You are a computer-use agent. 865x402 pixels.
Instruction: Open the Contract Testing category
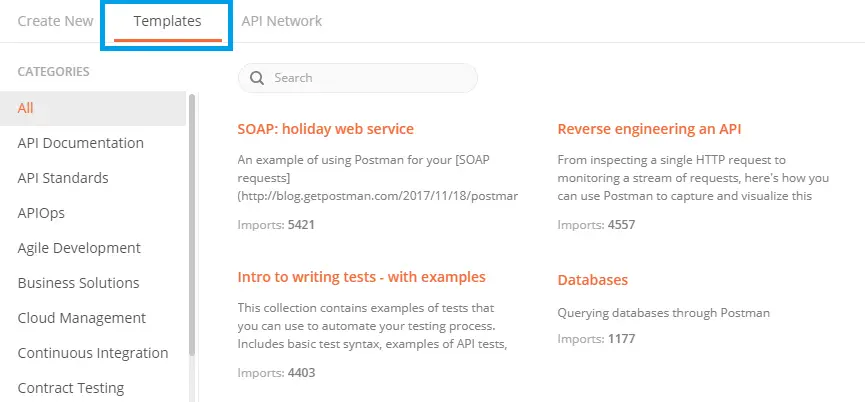71,388
